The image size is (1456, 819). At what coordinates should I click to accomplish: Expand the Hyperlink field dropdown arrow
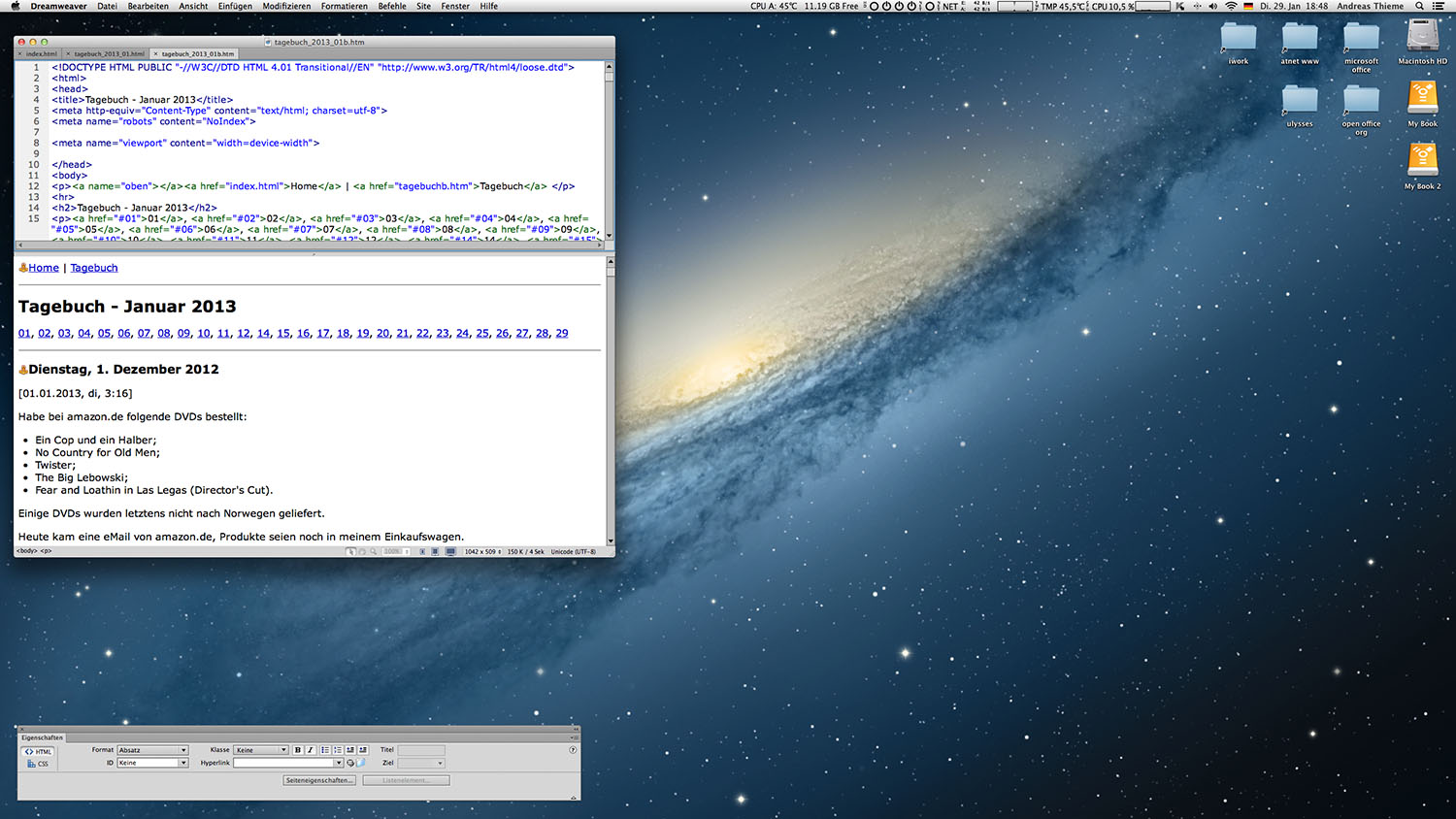[339, 763]
